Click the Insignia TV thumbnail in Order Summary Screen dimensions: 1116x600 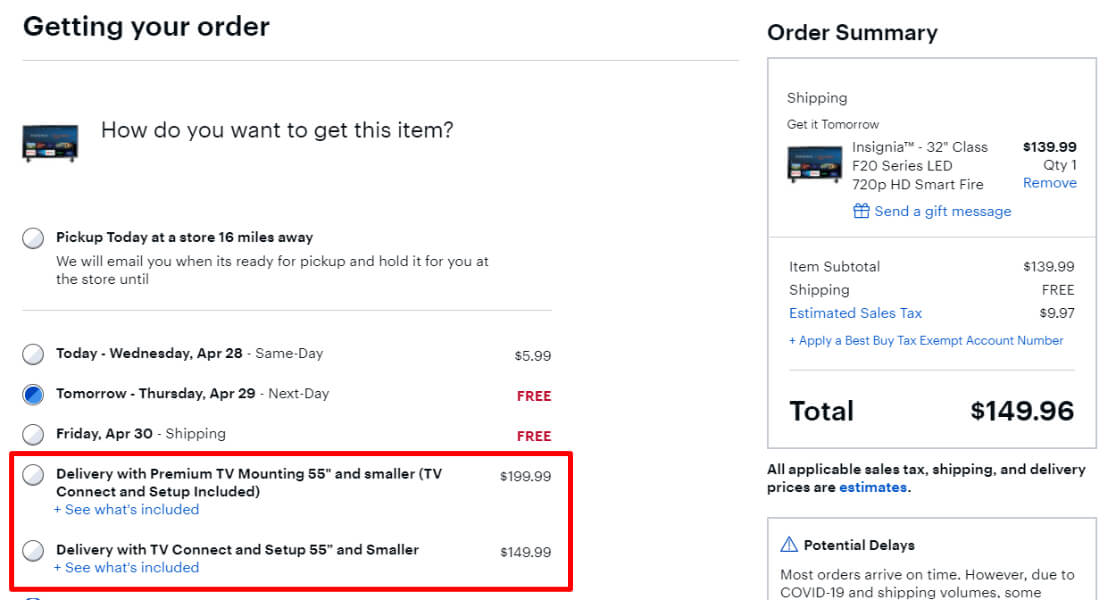pos(814,165)
